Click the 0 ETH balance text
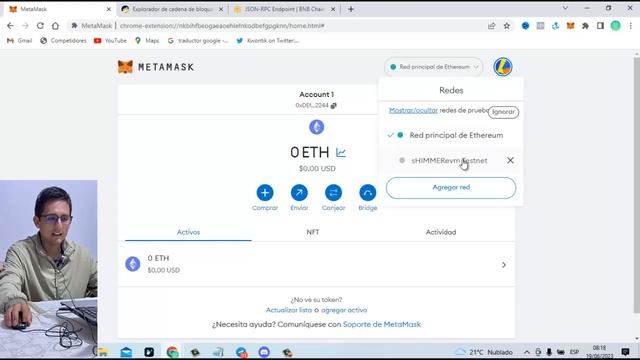Viewport: 640px width, 360px height. [310, 152]
